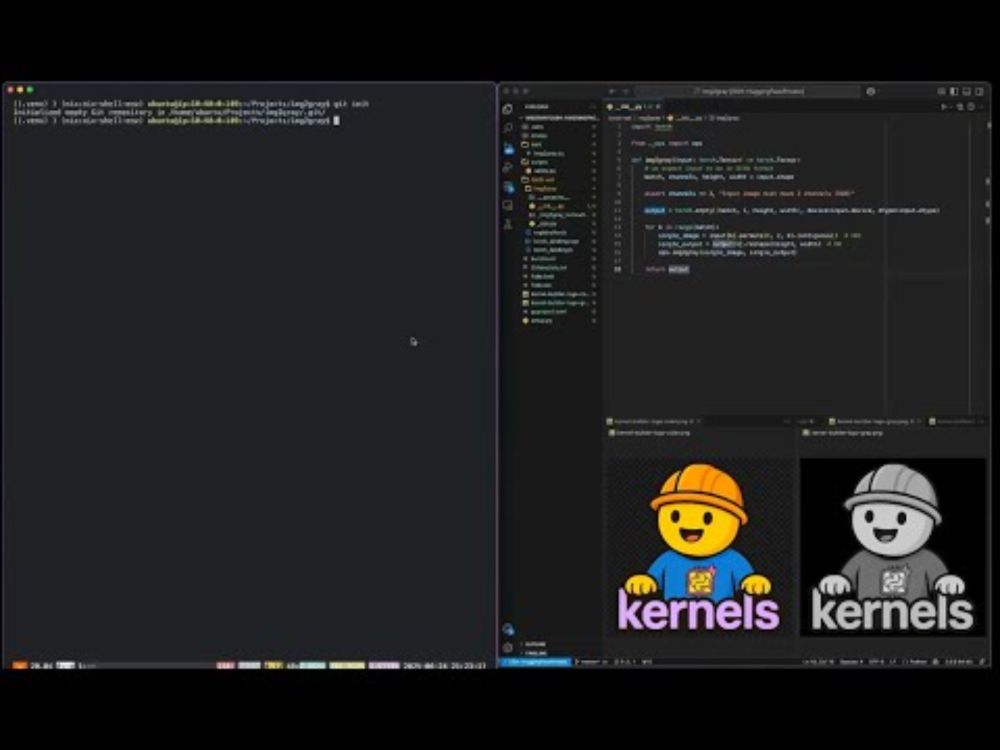Click the grayscale kernels logo image preview
This screenshot has height=750, width=1000.
[893, 547]
